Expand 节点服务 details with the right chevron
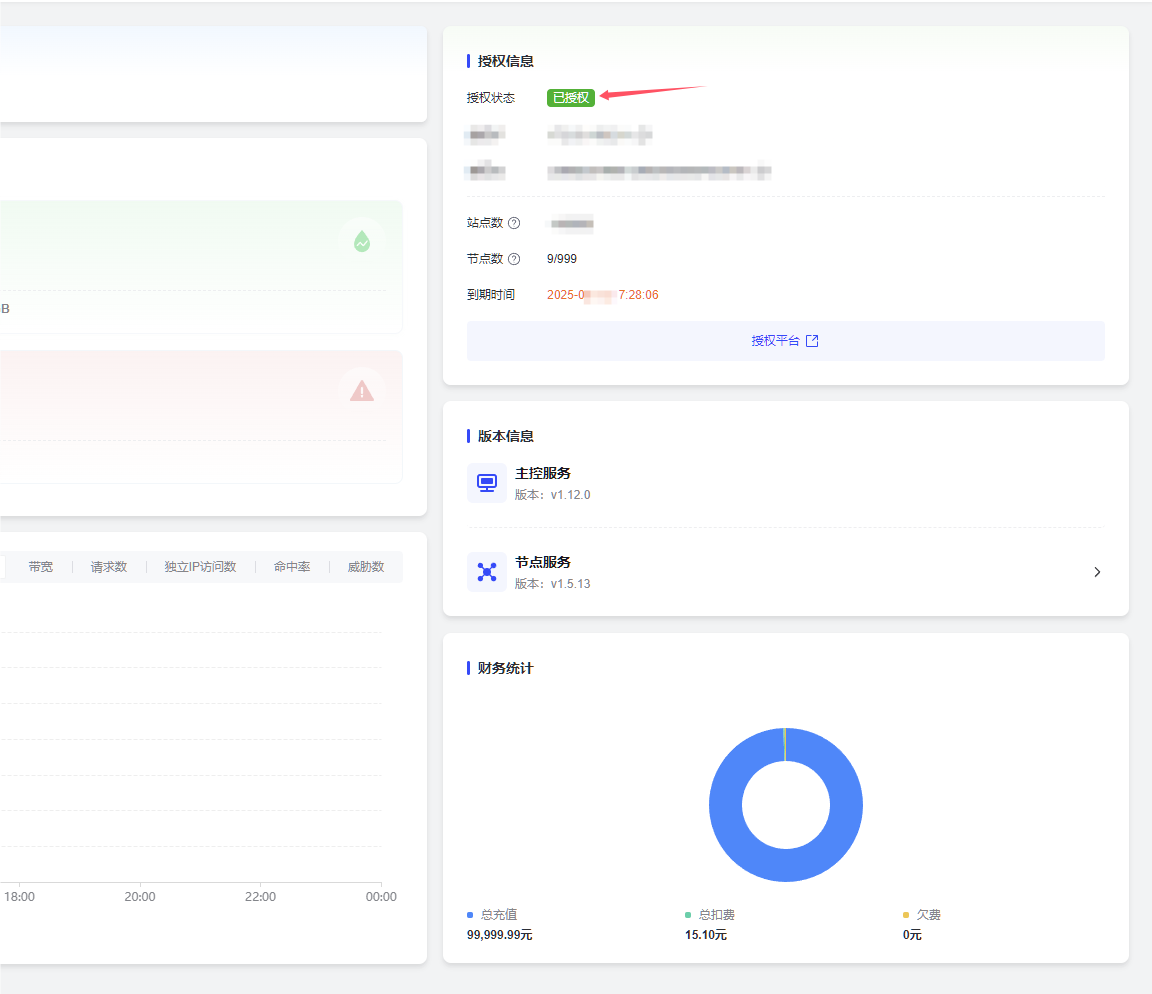The width and height of the screenshot is (1152, 994). click(1097, 572)
